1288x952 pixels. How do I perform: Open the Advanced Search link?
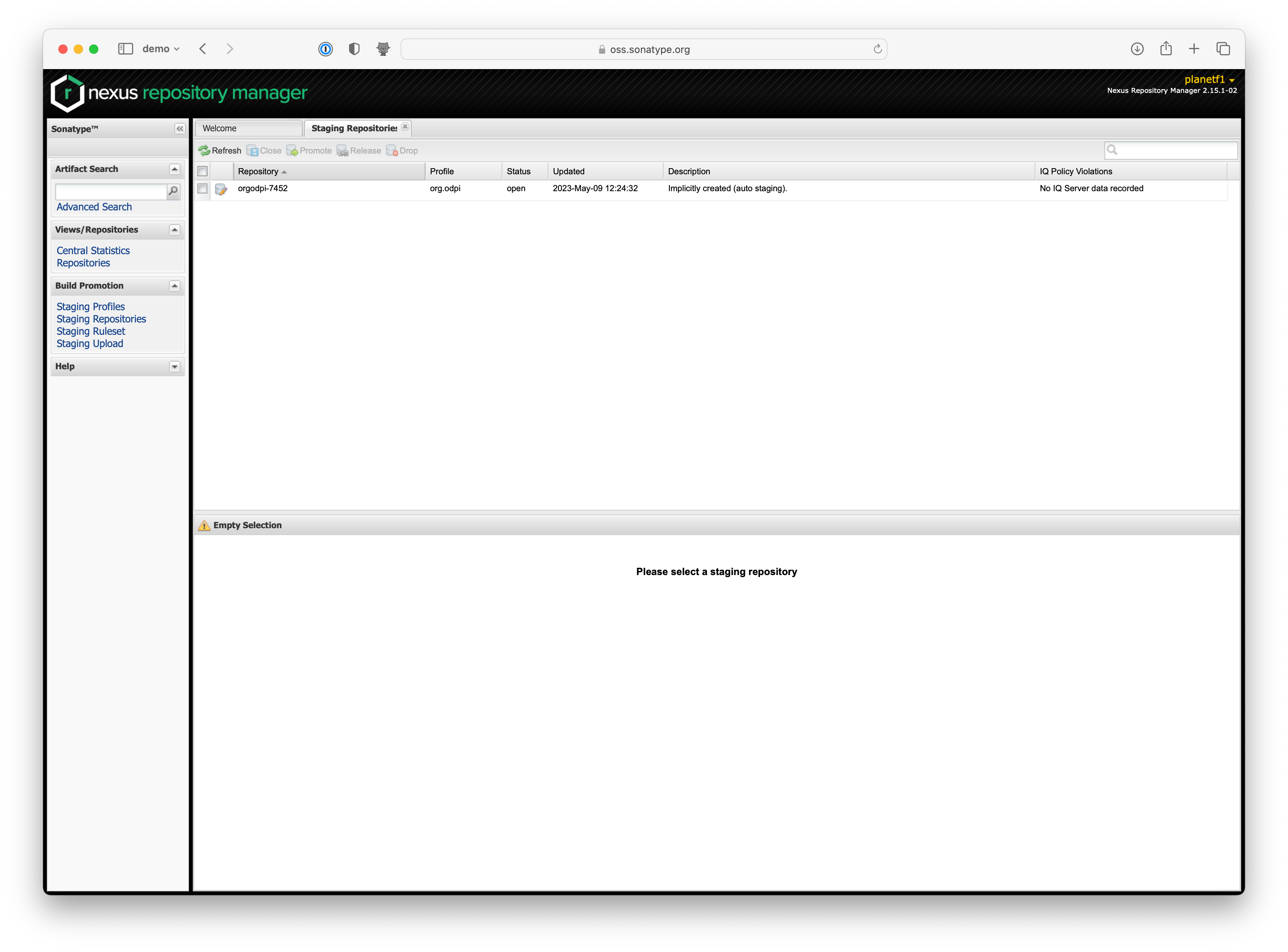tap(94, 207)
